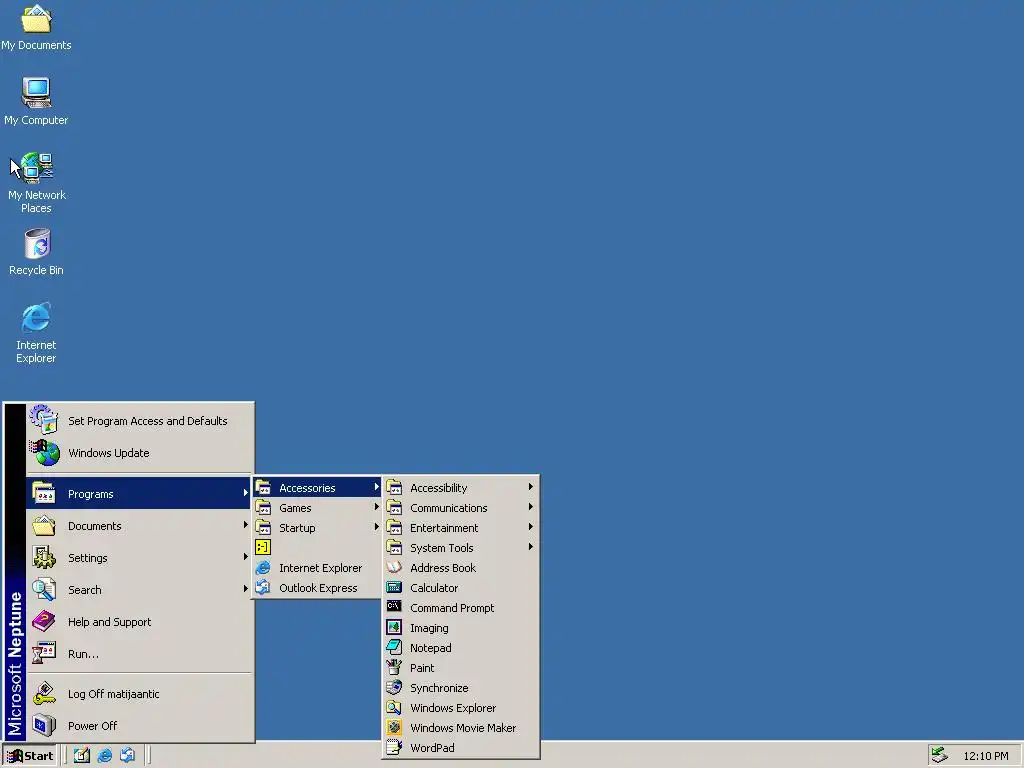Image resolution: width=1024 pixels, height=768 pixels.
Task: Select Internet Explorer desktop icon
Action: (36, 333)
